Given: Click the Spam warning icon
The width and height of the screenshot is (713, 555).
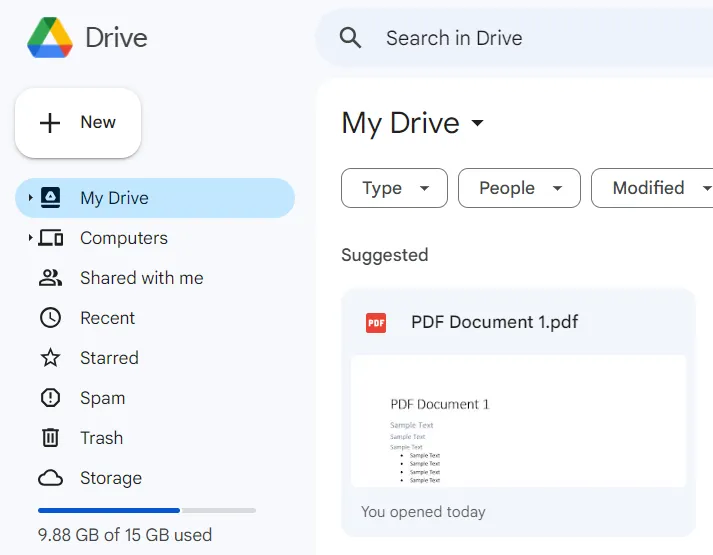Looking at the screenshot, I should 51,398.
